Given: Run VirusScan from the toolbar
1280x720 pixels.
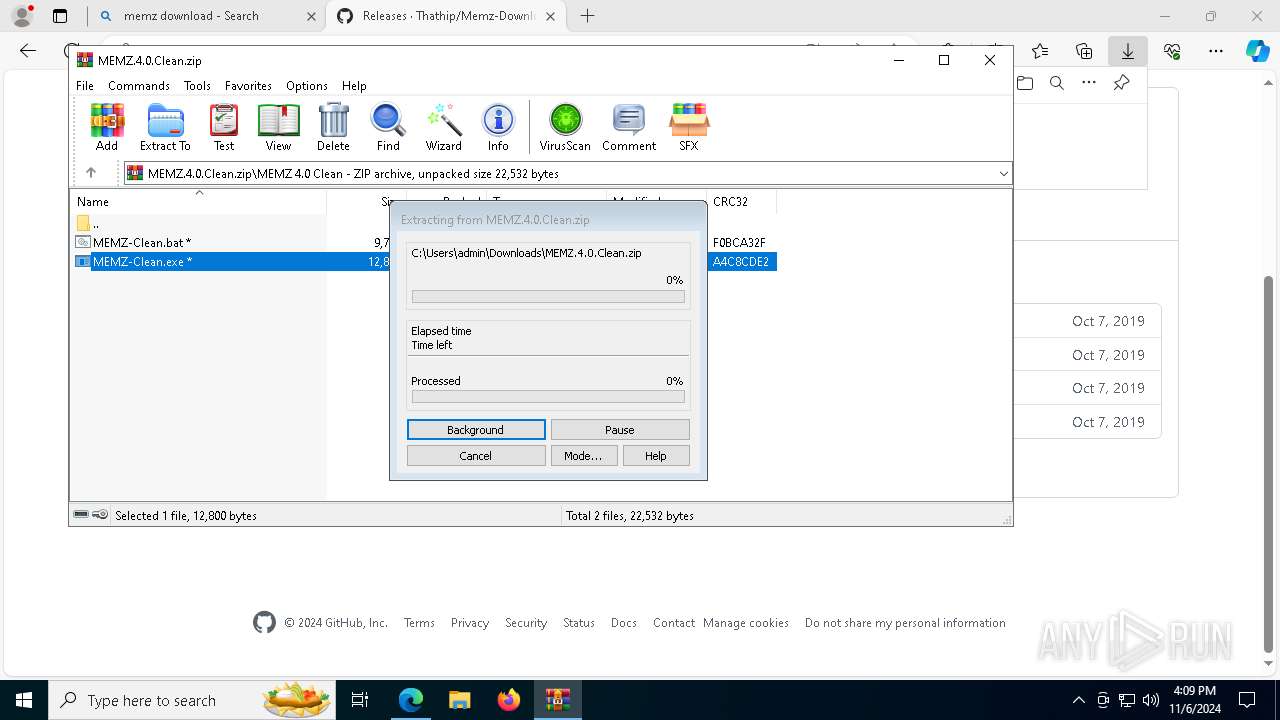Looking at the screenshot, I should pyautogui.click(x=565, y=127).
